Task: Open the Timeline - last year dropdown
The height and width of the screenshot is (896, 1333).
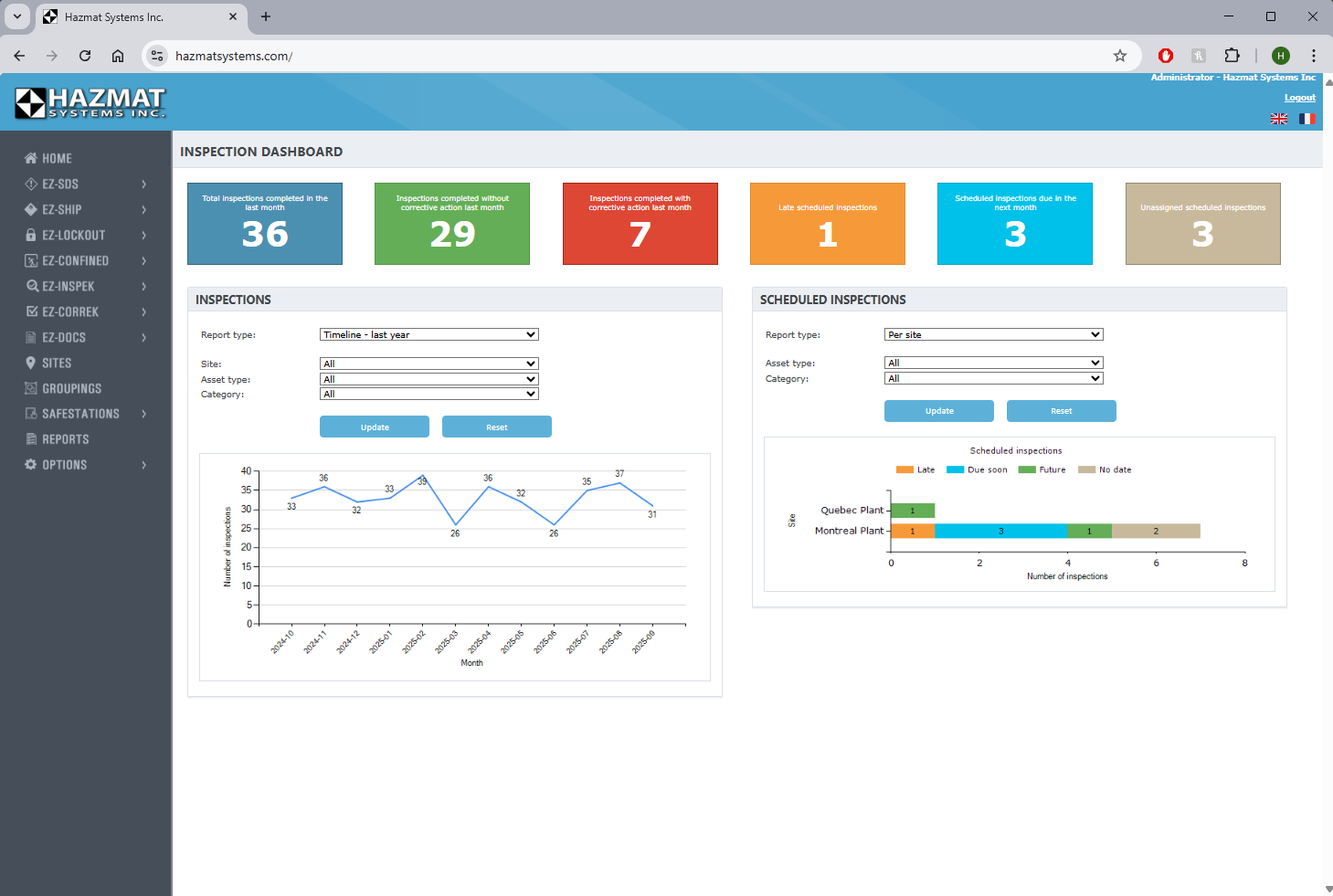Action: [x=428, y=334]
